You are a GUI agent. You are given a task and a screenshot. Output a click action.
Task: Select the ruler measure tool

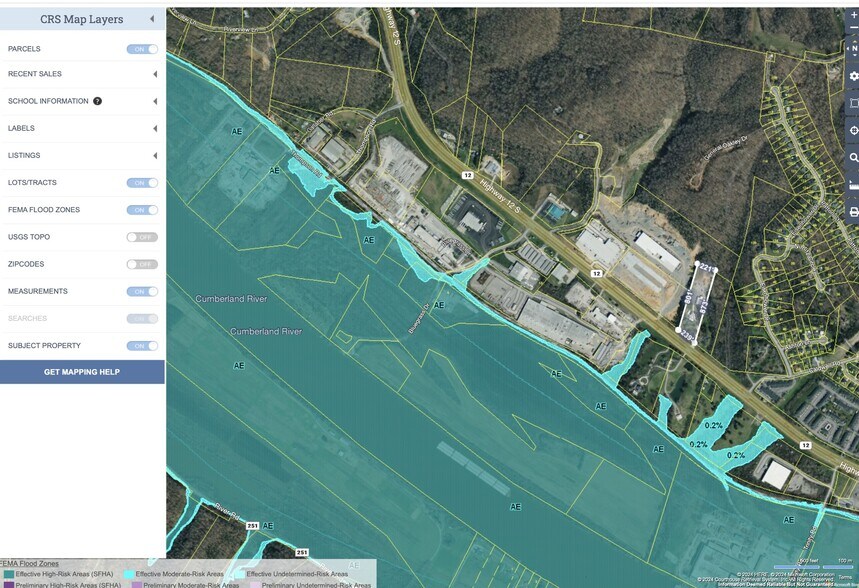tap(853, 185)
